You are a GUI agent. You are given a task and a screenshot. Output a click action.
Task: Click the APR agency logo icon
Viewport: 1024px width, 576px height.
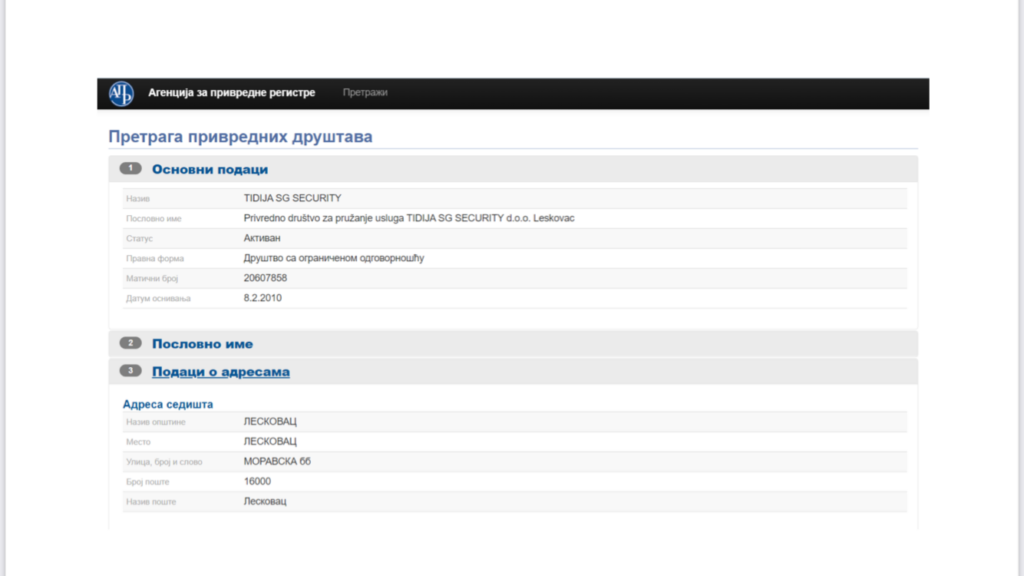pos(121,93)
